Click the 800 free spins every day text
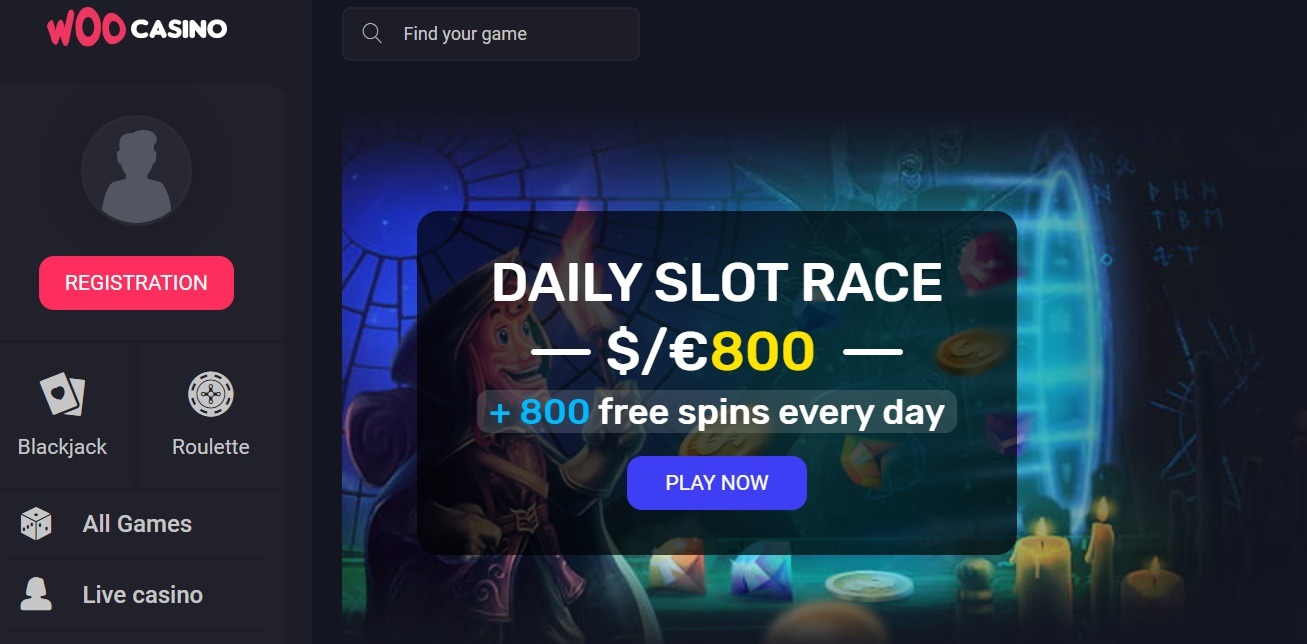 click(717, 412)
